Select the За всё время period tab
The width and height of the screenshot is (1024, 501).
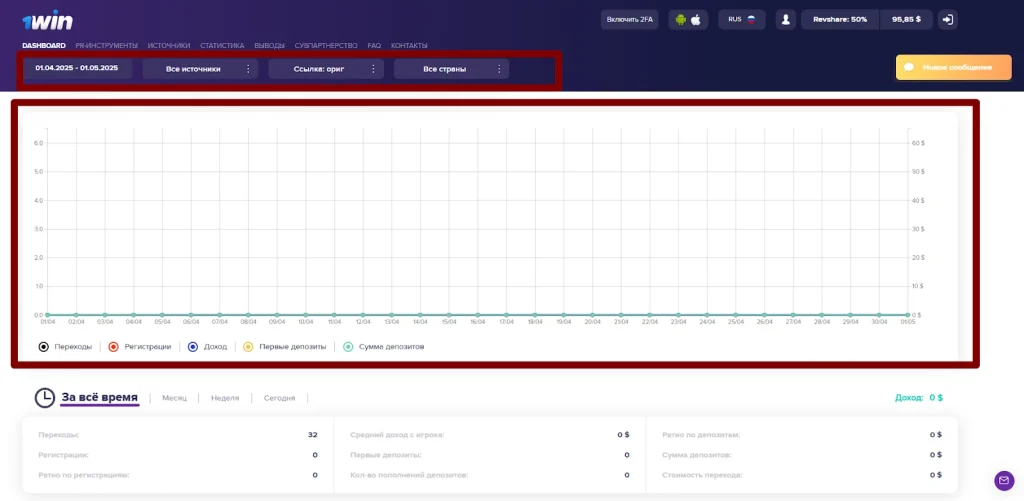[x=99, y=397]
